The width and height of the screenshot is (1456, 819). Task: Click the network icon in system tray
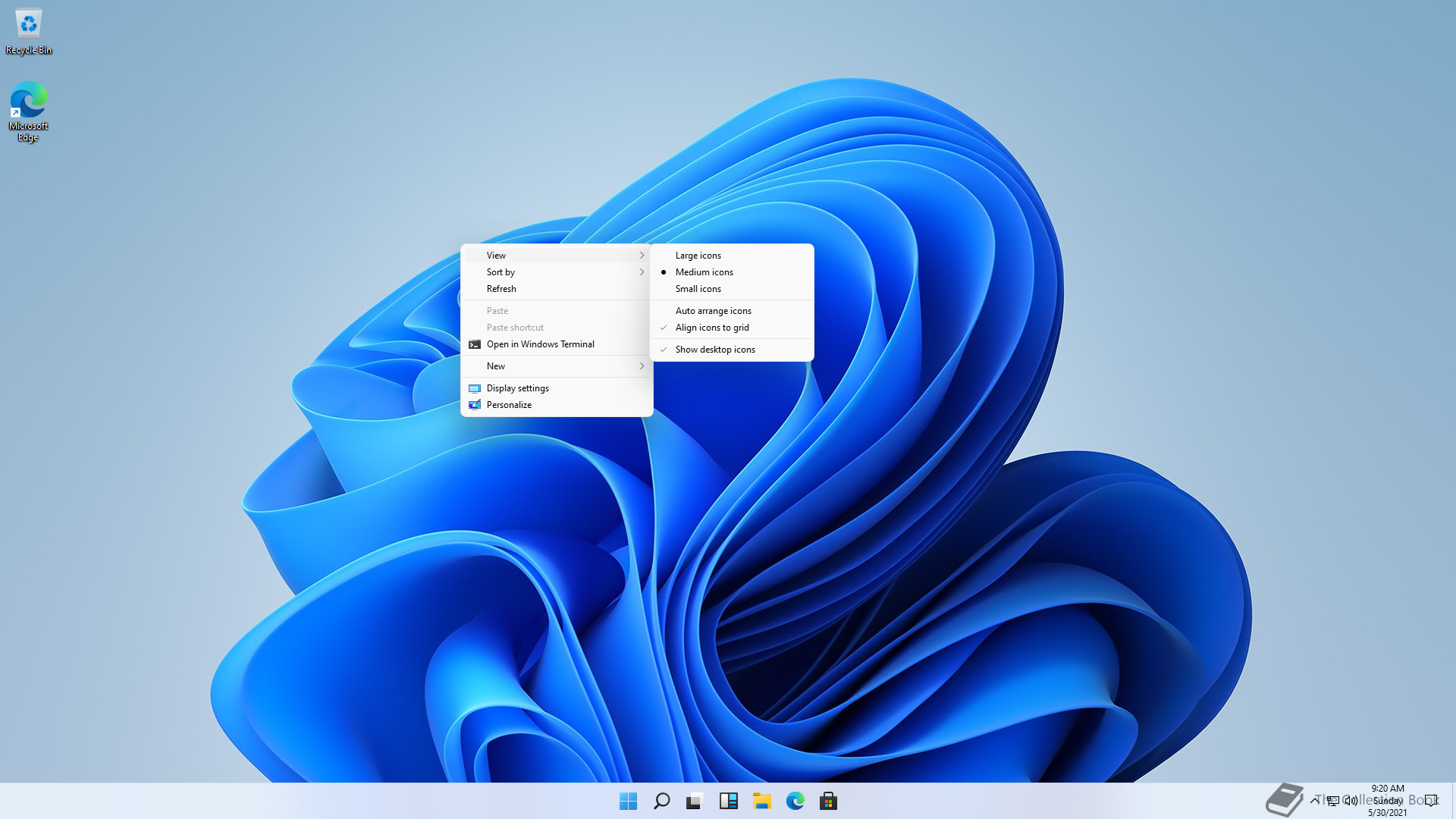pyautogui.click(x=1332, y=801)
